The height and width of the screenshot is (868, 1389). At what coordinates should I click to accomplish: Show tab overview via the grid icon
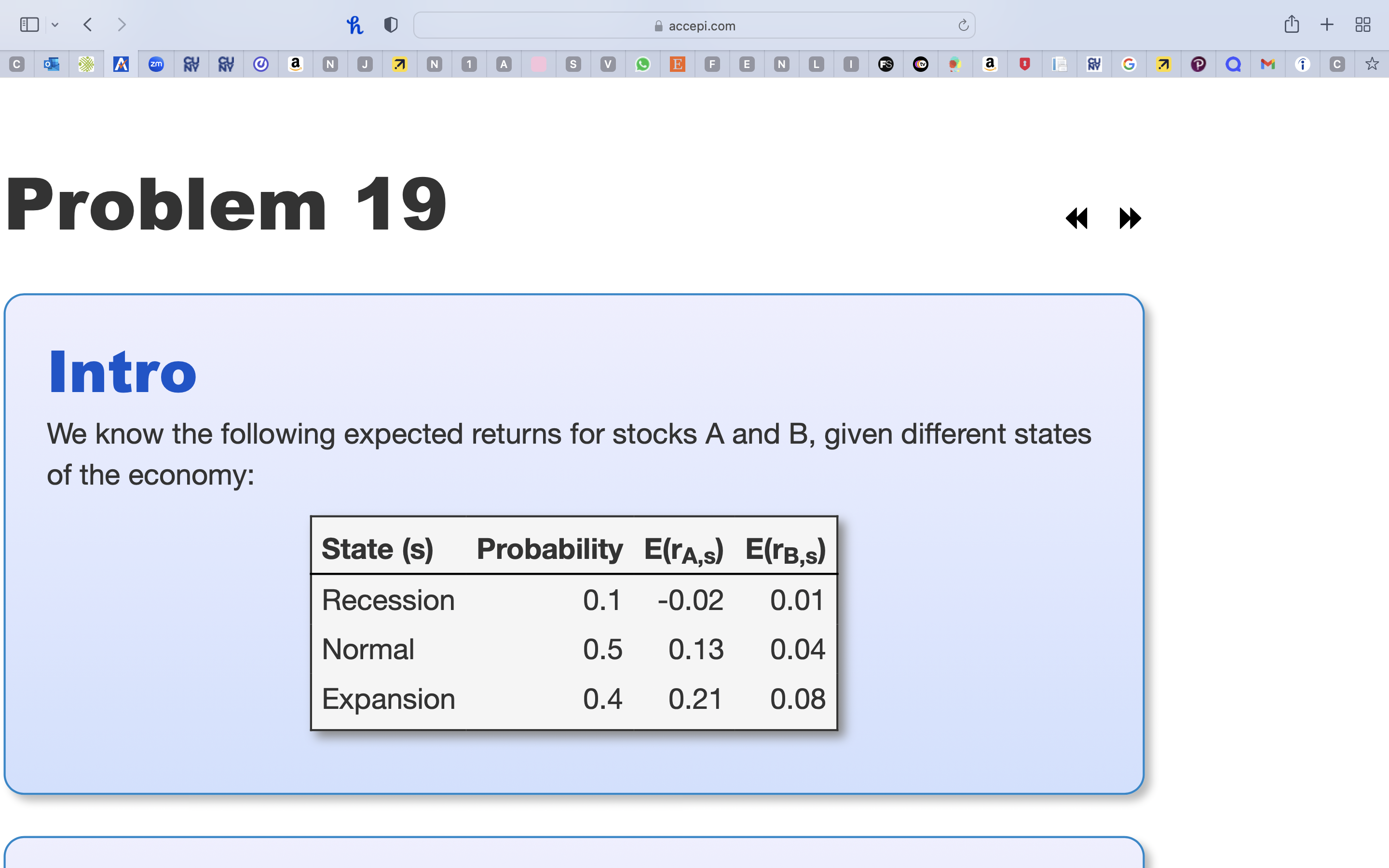tap(1362, 25)
